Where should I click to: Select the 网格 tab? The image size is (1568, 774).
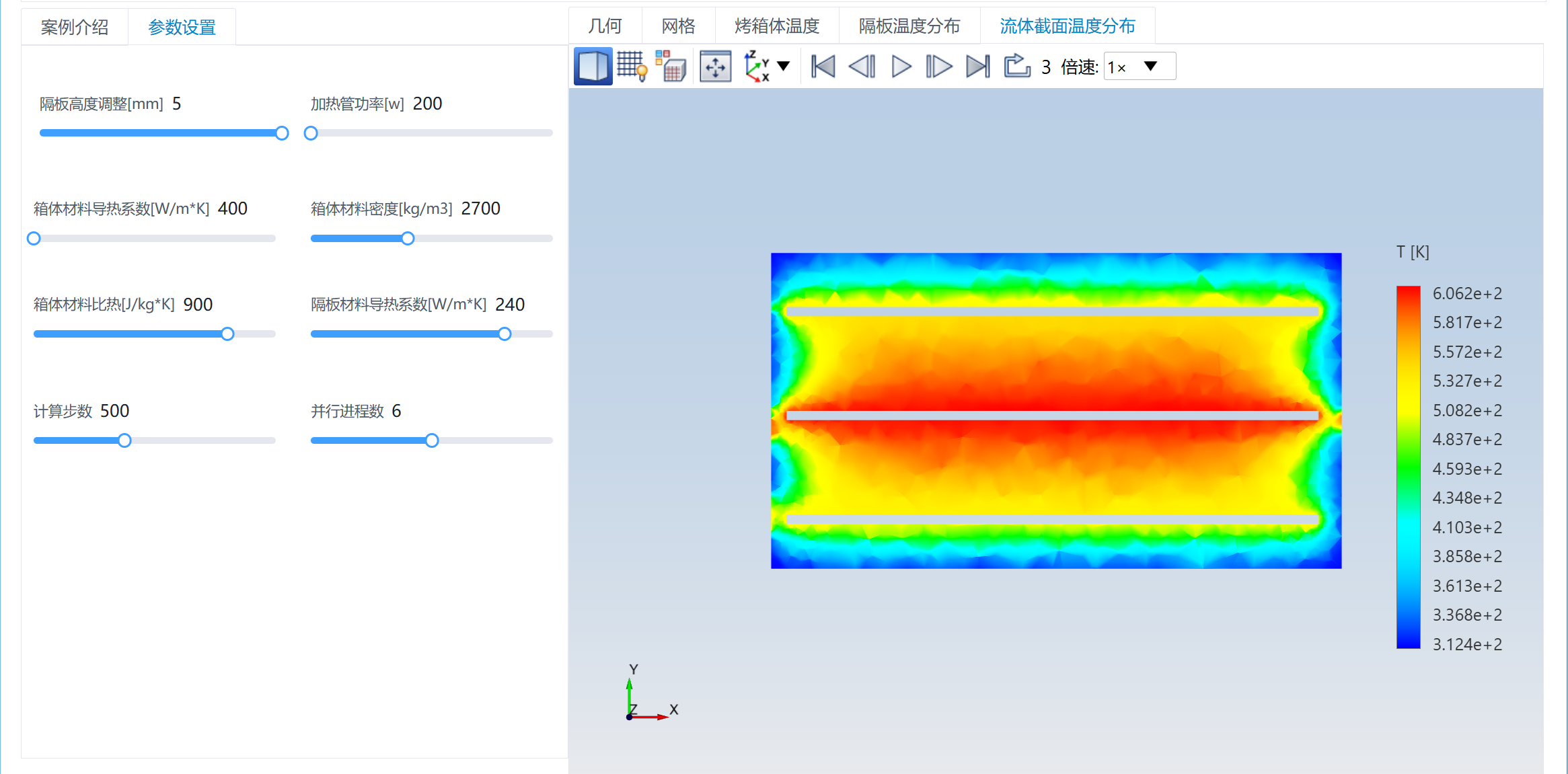click(678, 26)
